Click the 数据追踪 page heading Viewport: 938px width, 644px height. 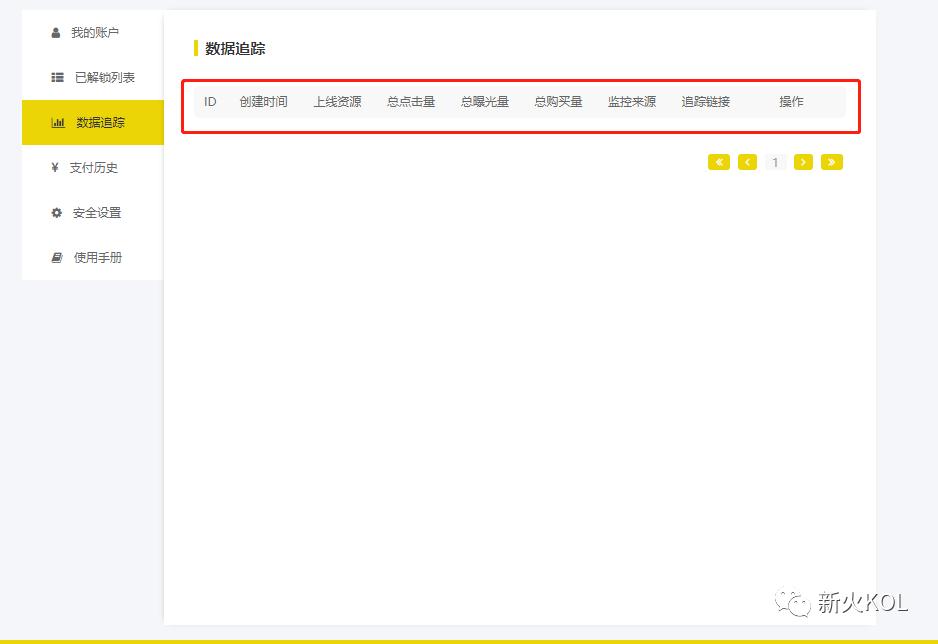pos(235,48)
